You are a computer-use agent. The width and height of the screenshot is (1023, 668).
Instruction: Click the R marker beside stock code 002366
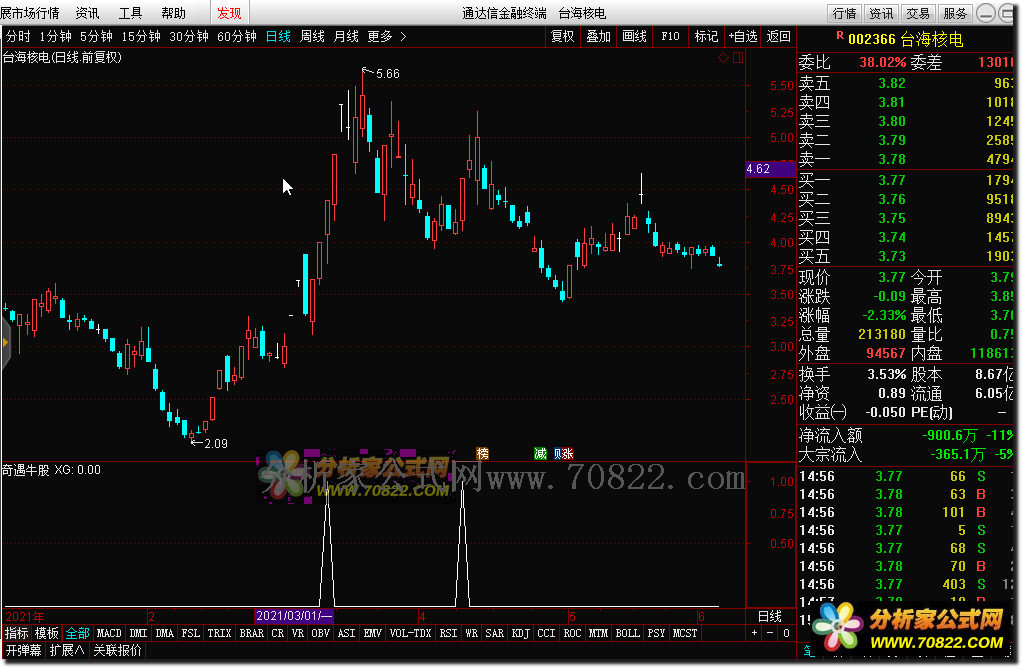pos(840,35)
